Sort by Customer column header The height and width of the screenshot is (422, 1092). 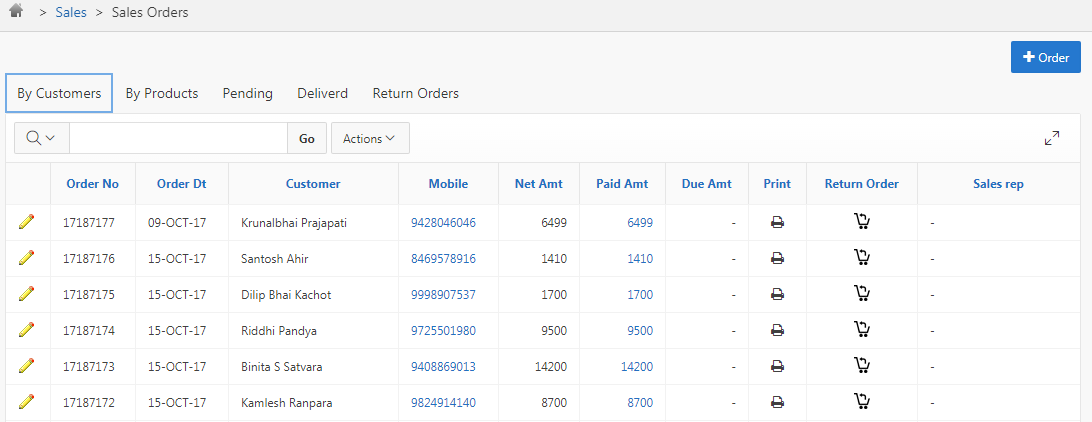click(313, 184)
